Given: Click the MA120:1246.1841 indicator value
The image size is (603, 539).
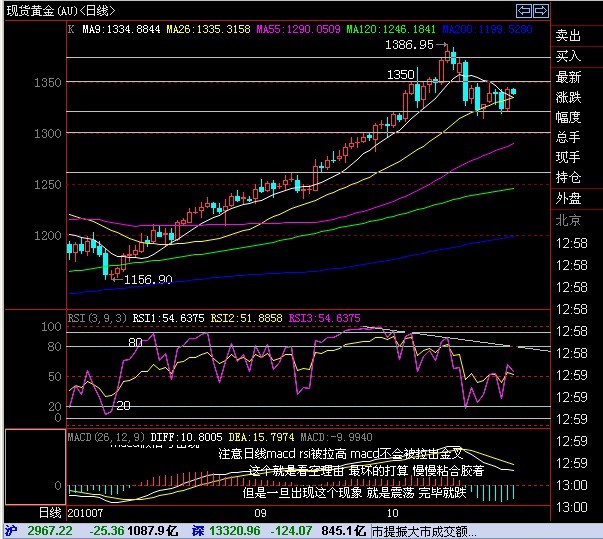Looking at the screenshot, I should pos(391,29).
